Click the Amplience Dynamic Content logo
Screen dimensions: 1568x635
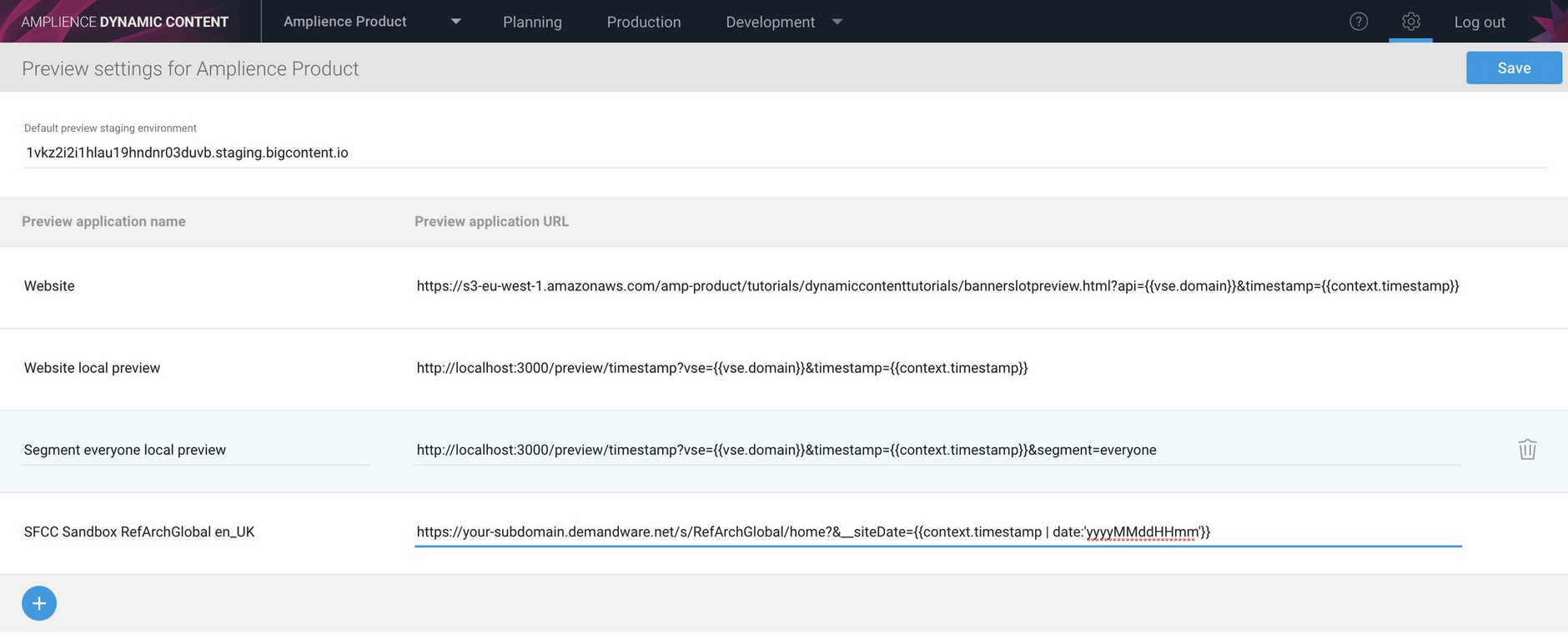[125, 22]
